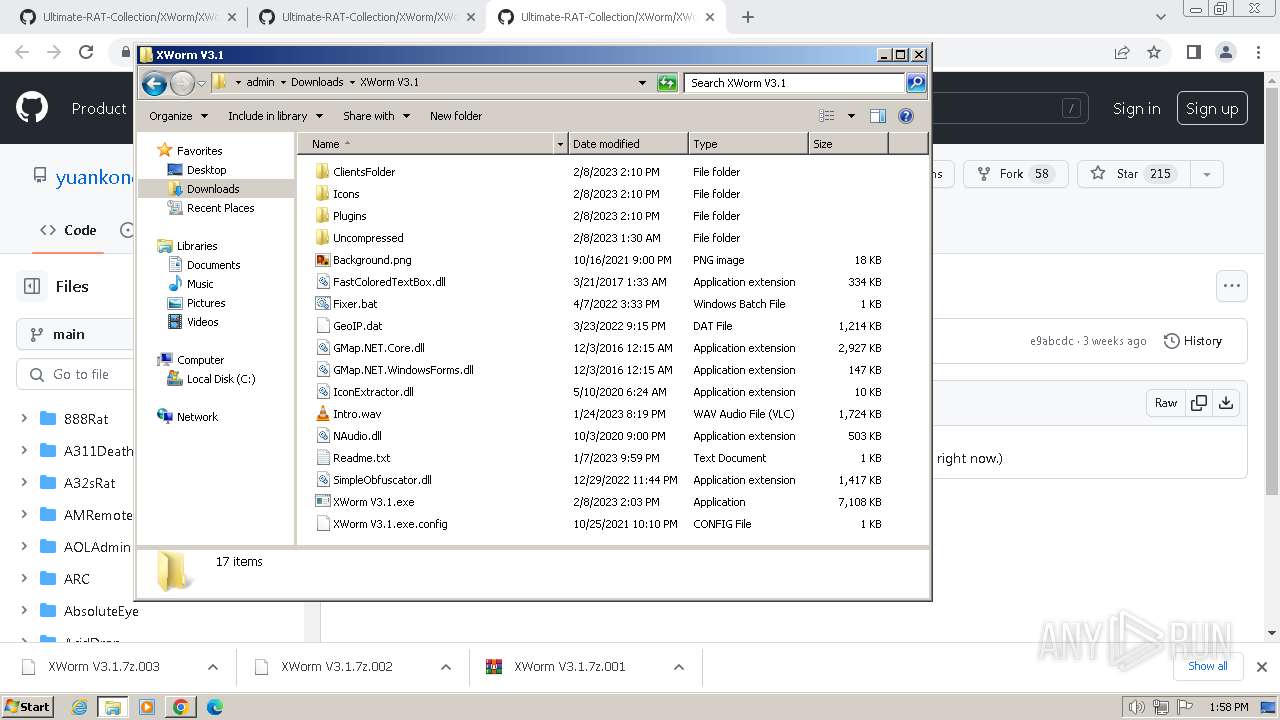Viewport: 1280px width, 720px height.
Task: Copy raw file contents icon on GitHub
Action: 1198,403
